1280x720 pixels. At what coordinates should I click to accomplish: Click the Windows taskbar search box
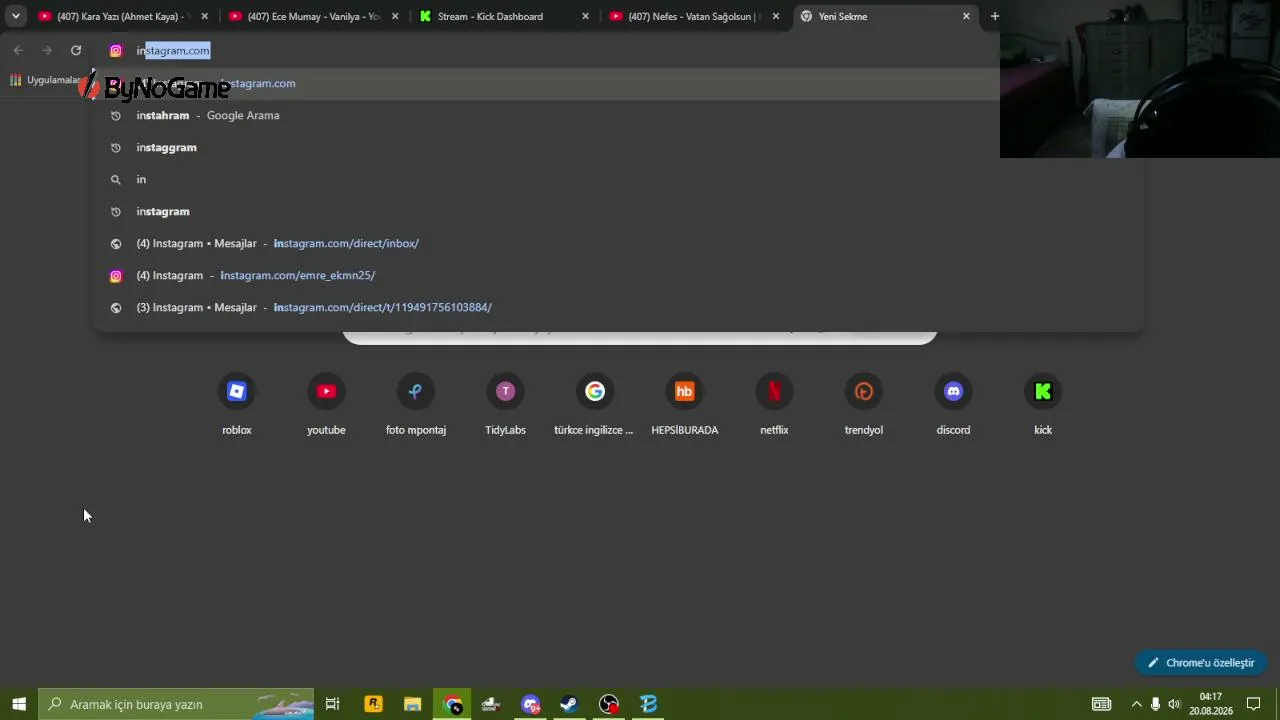[x=176, y=704]
